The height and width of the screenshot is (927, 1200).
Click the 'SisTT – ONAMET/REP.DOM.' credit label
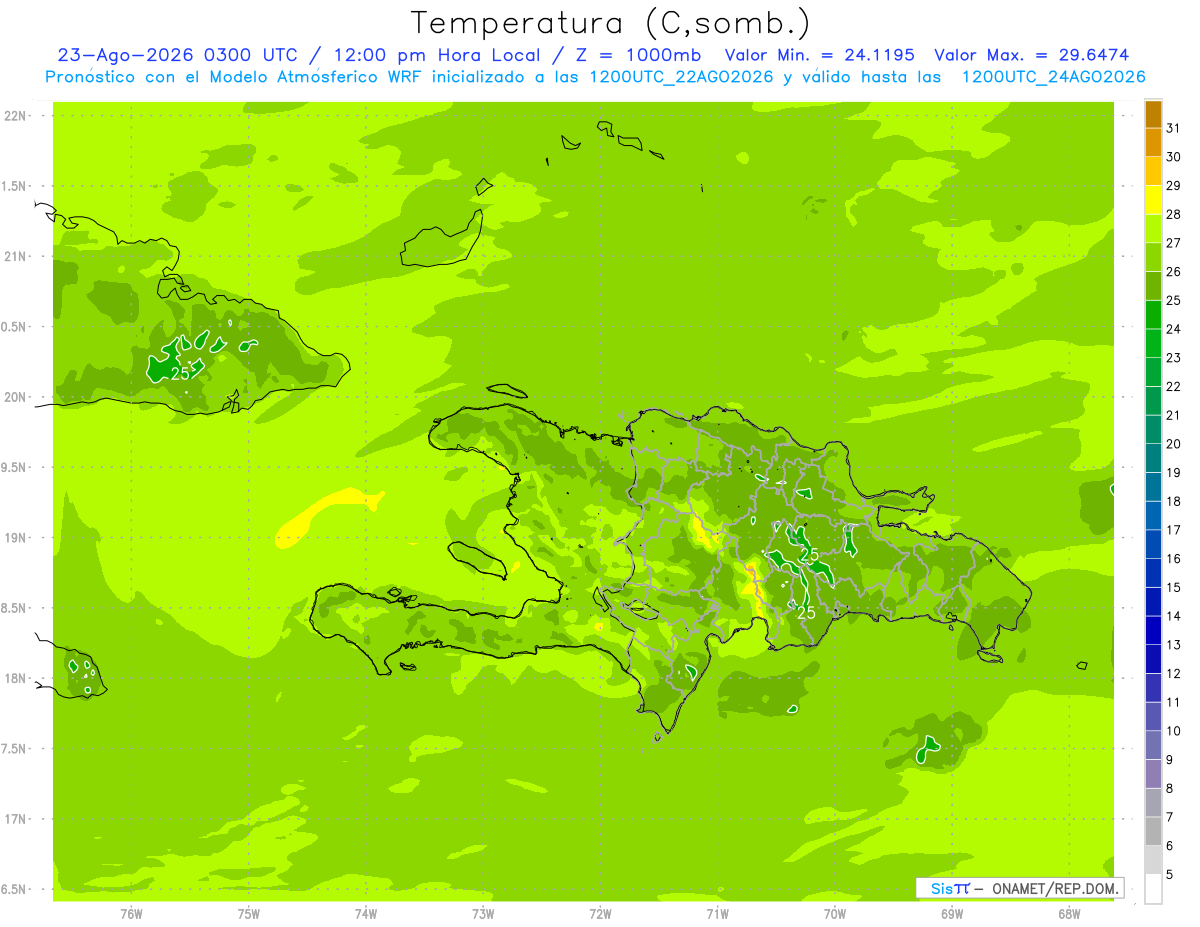[x=1019, y=888]
